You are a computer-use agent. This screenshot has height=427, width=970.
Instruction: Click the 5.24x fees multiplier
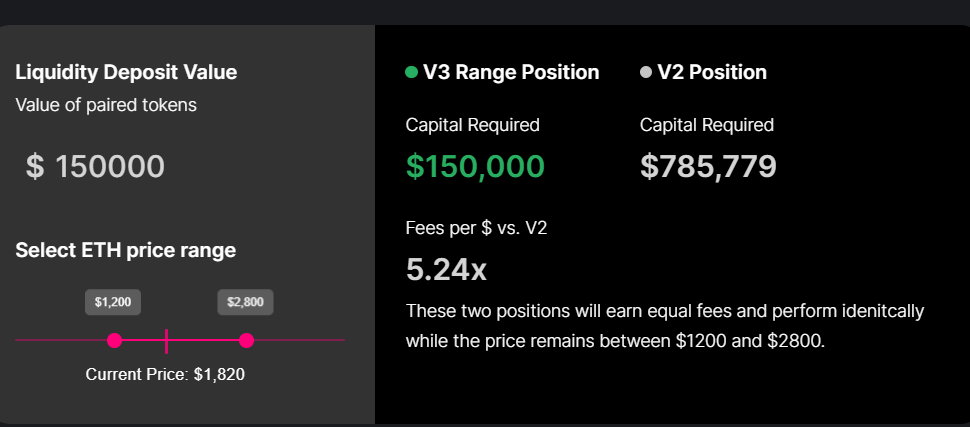(x=446, y=270)
